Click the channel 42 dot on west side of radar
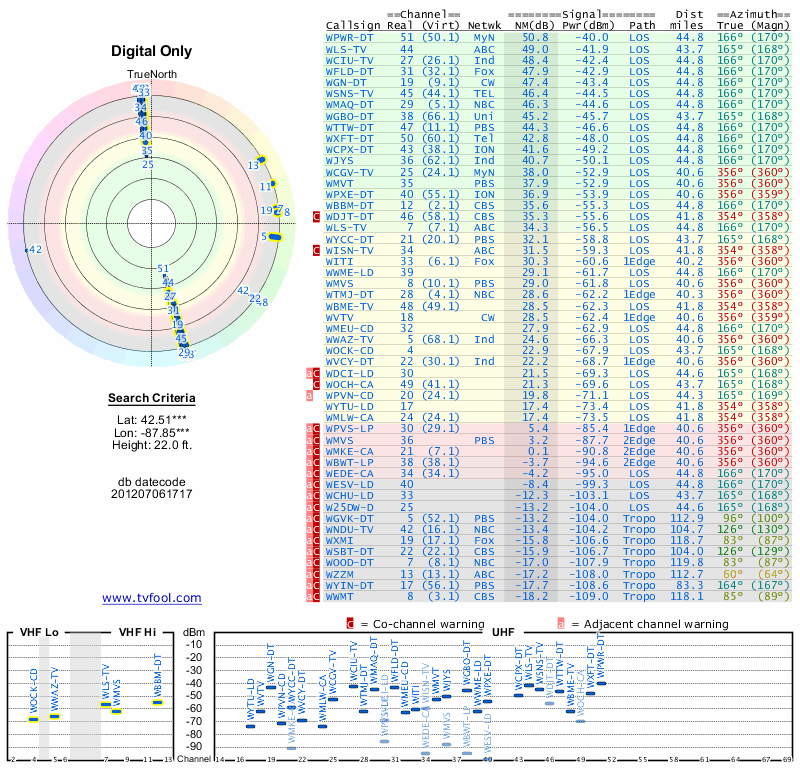 tap(27, 251)
